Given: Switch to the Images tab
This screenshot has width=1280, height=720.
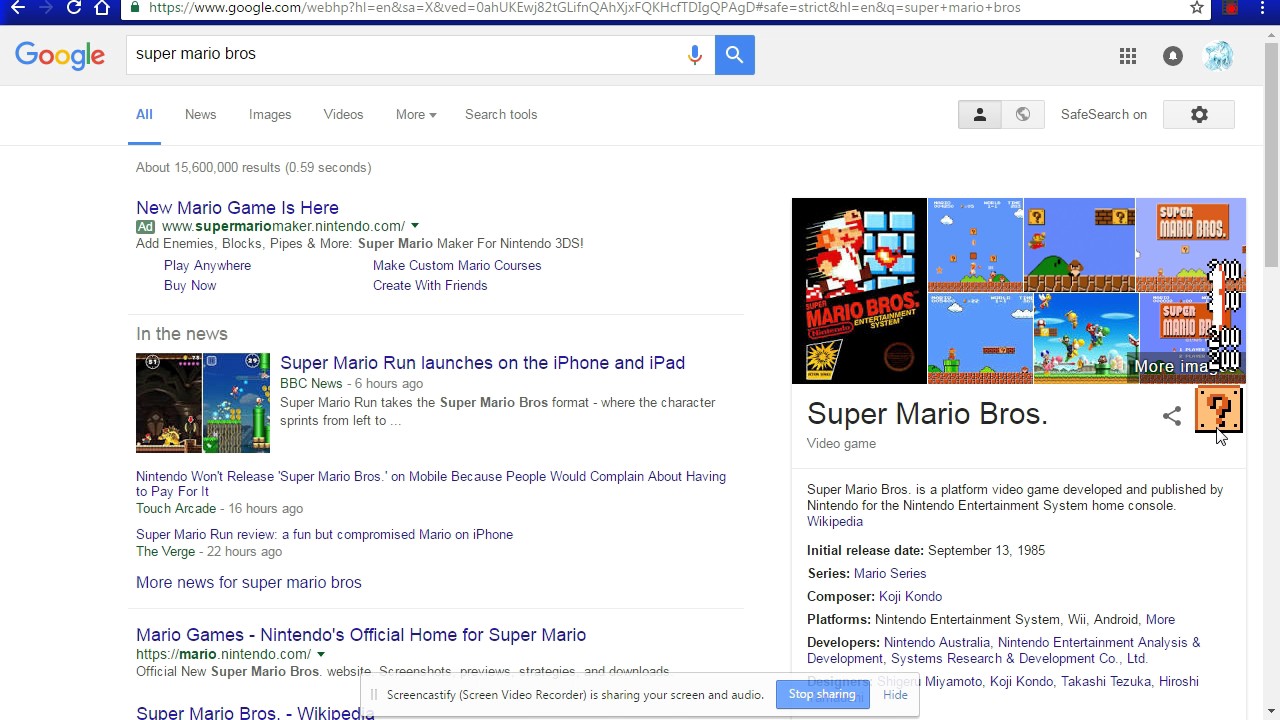Looking at the screenshot, I should click(270, 115).
